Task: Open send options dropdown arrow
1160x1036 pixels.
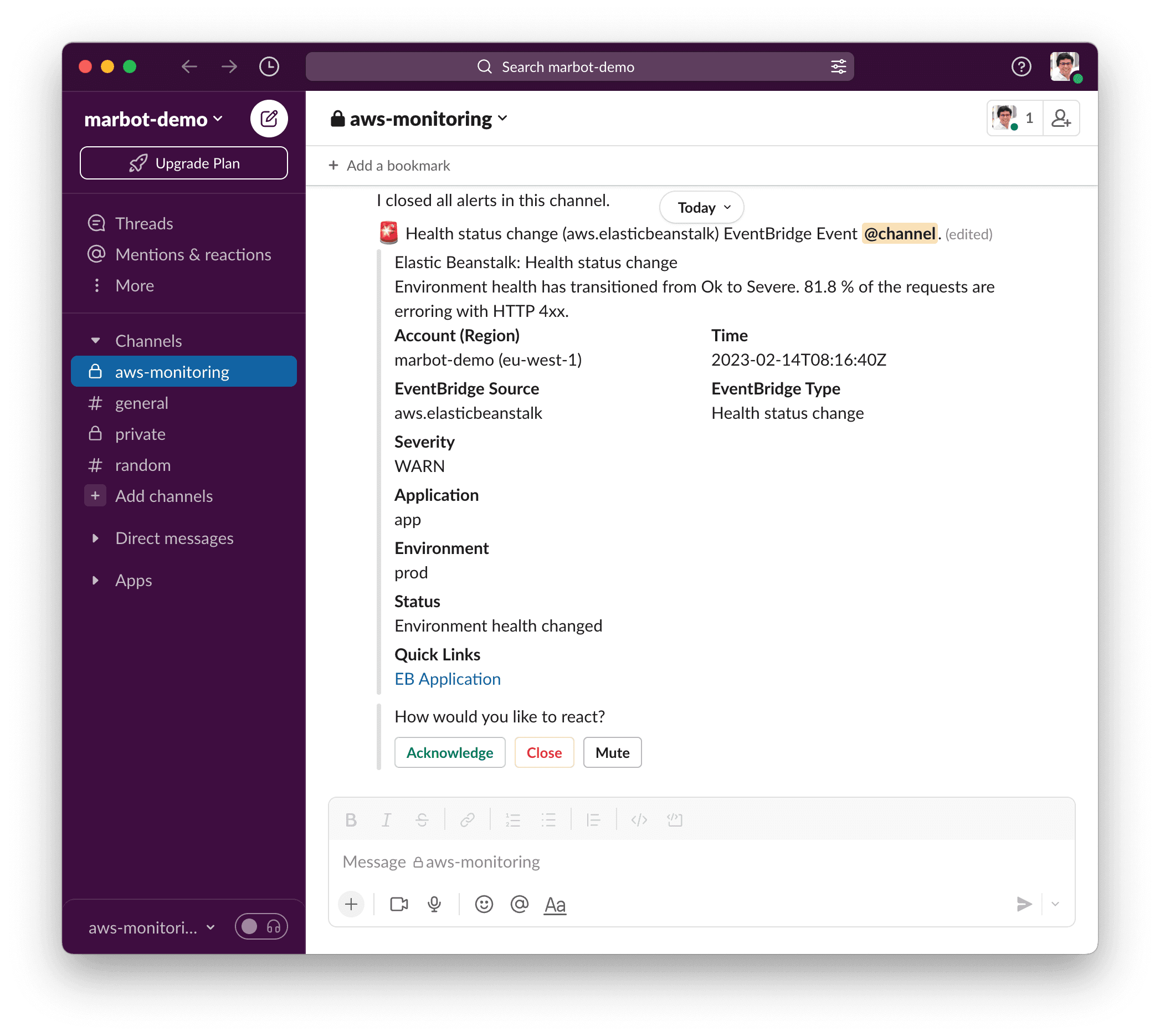Action: click(x=1056, y=905)
